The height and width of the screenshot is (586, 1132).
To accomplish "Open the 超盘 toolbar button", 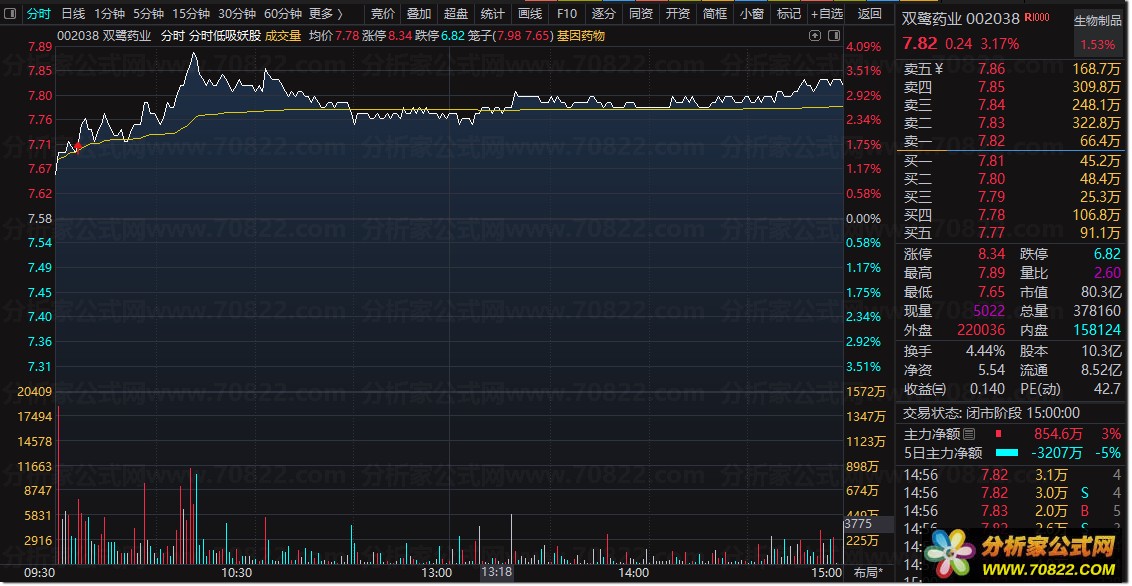I will pyautogui.click(x=456, y=14).
